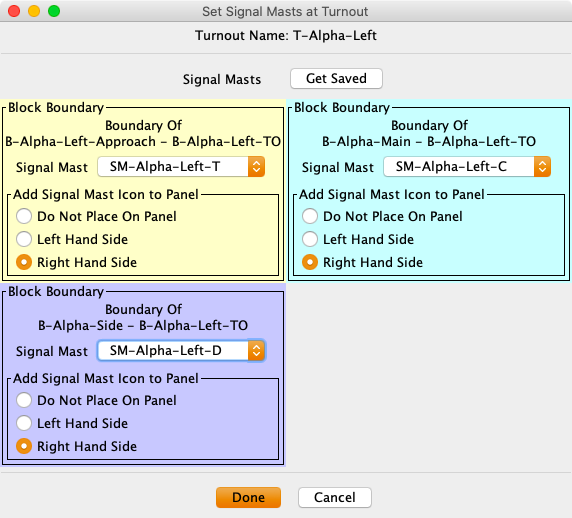Open the SM-Alpha-Left-C signal mast dropdown
Screen dimensions: 572x518
467,167
